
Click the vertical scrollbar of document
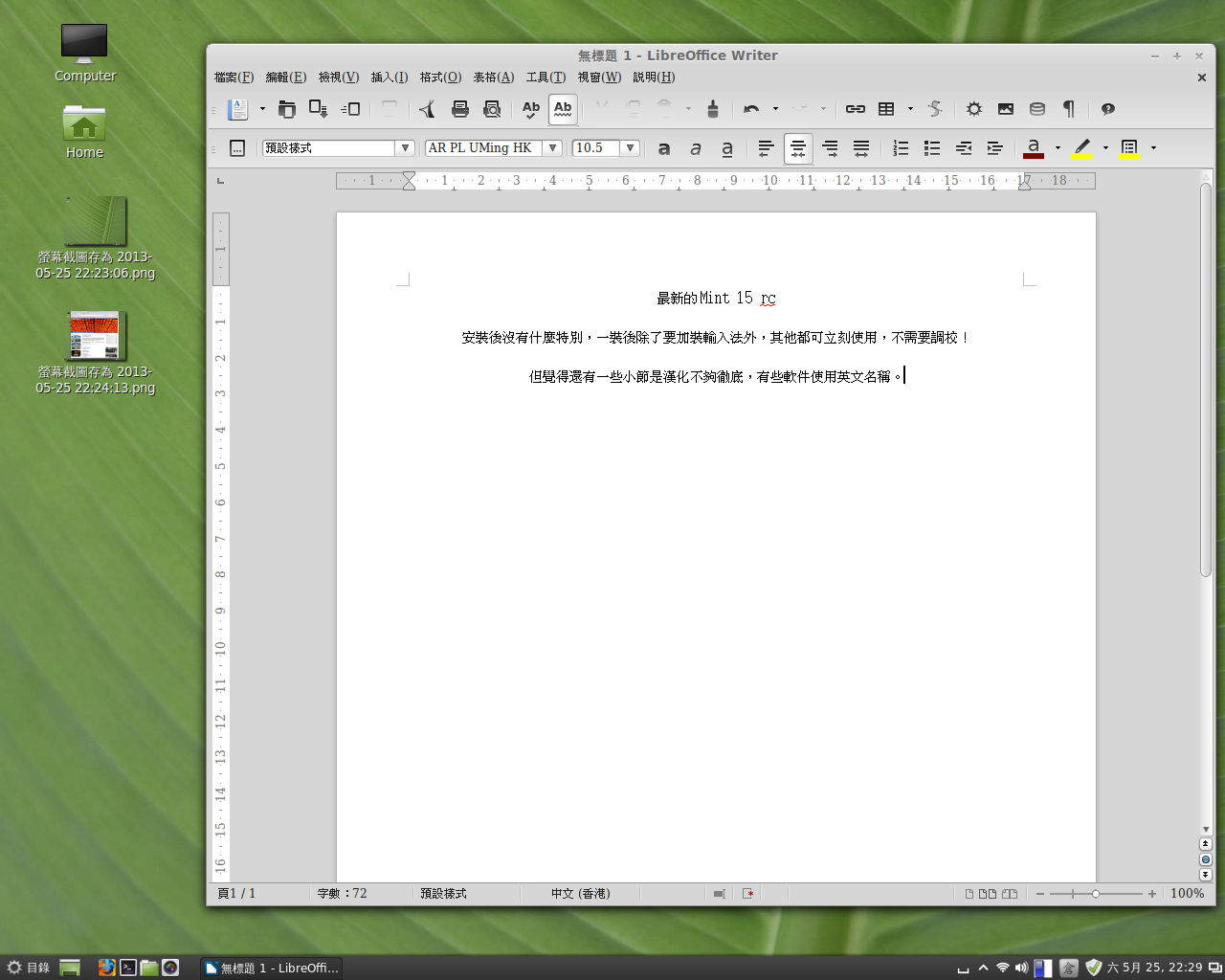click(x=1206, y=379)
